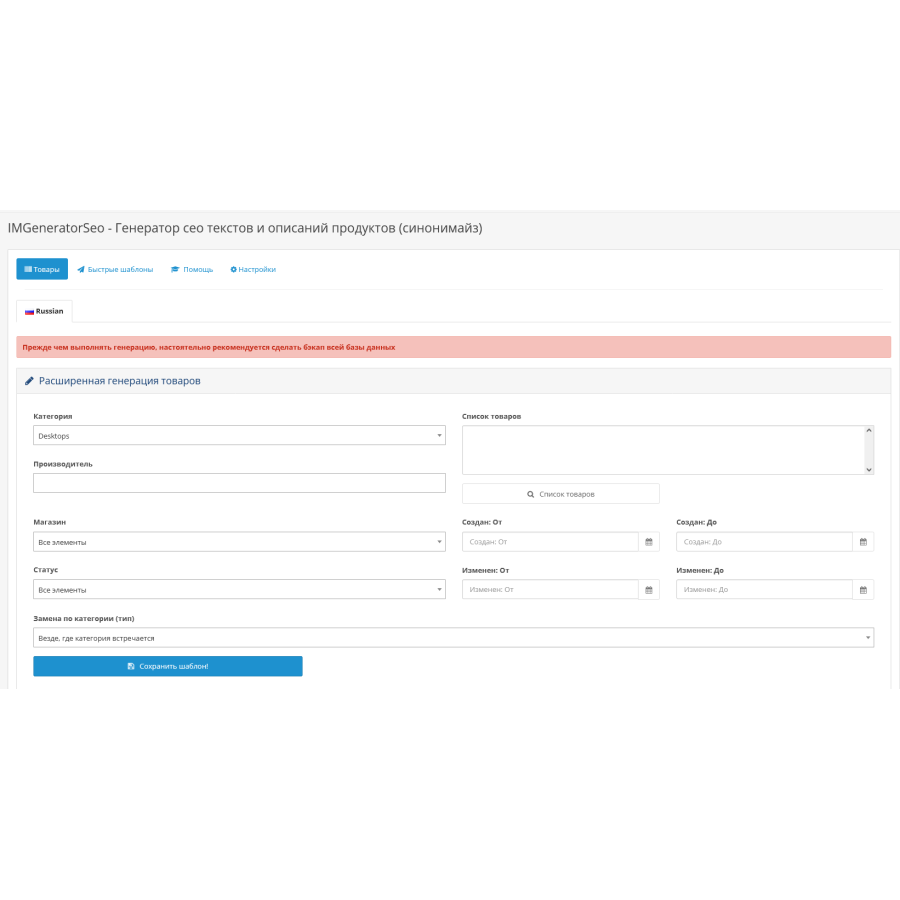
Task: Click the Помощь graduation cap icon
Action: (175, 269)
